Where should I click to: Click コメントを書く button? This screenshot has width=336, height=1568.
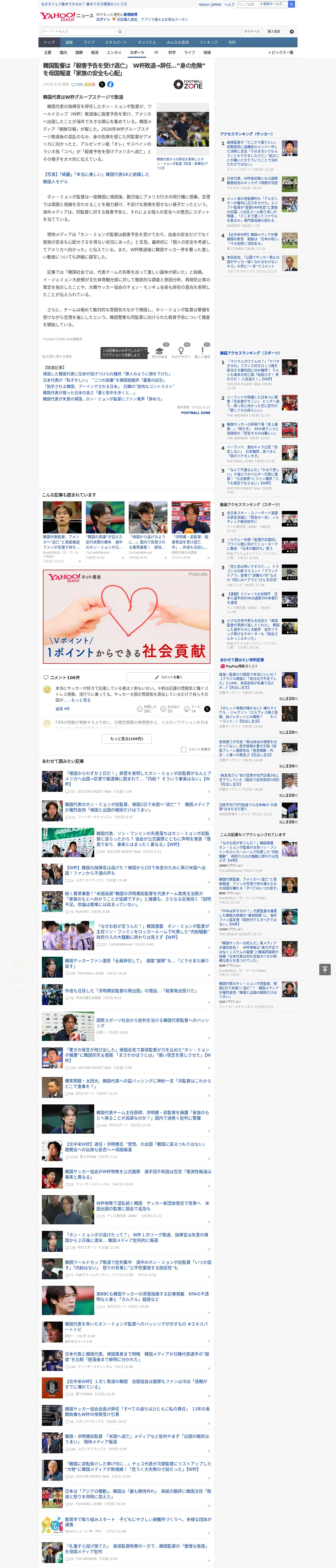coord(169,677)
